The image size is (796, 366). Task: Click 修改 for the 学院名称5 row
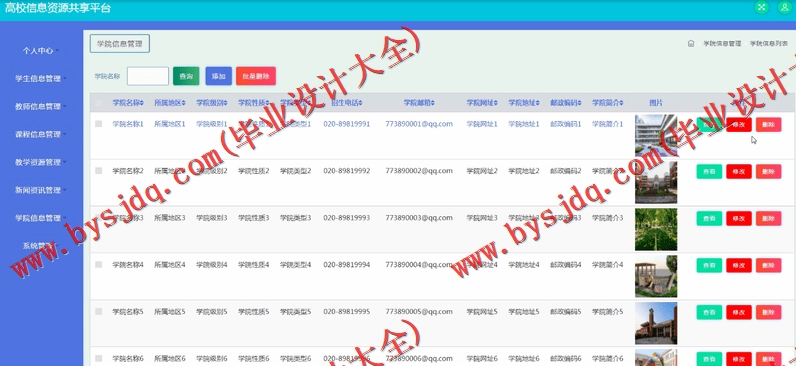coord(739,313)
